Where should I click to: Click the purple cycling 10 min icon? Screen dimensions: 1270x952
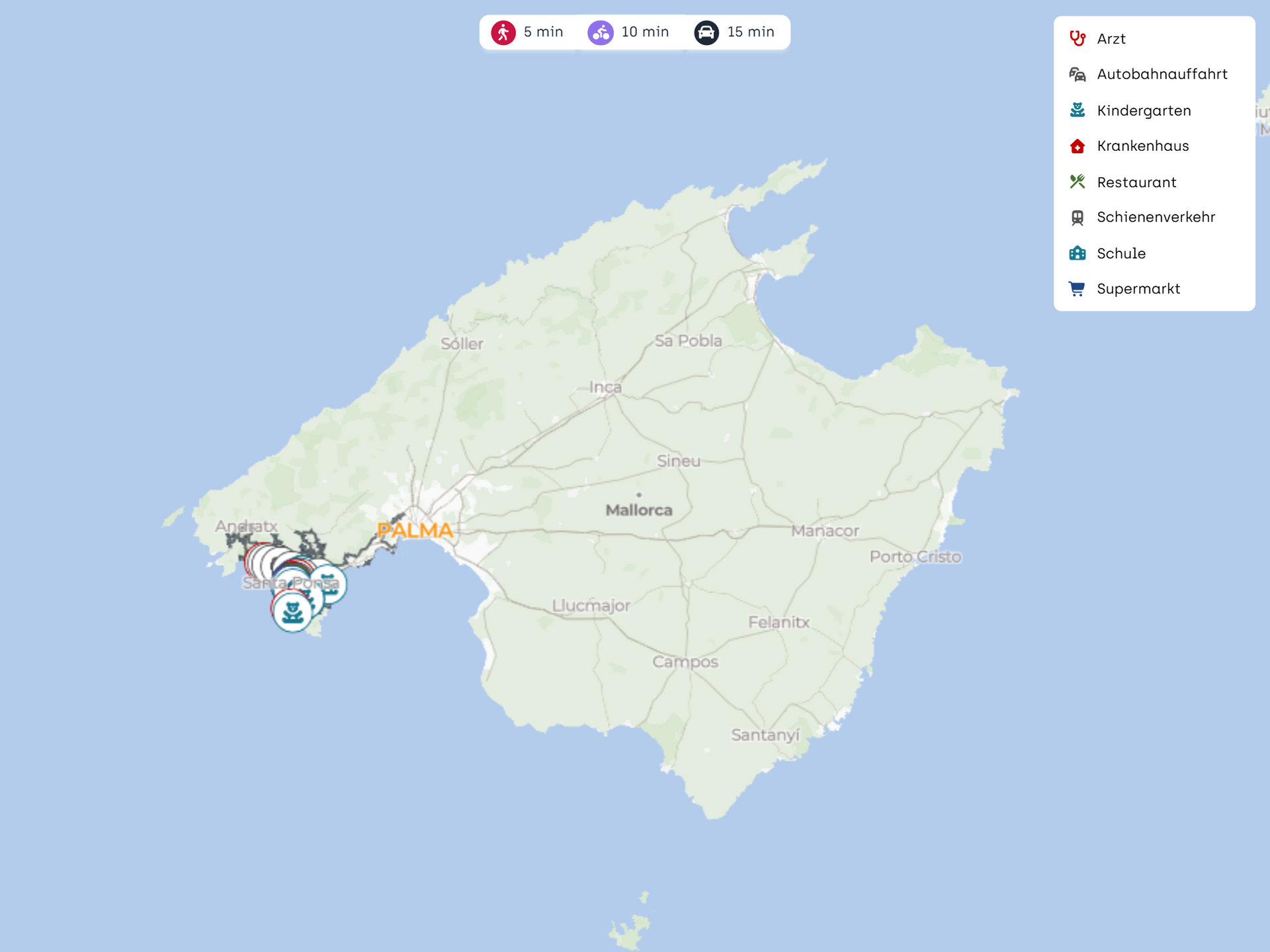pyautogui.click(x=601, y=32)
